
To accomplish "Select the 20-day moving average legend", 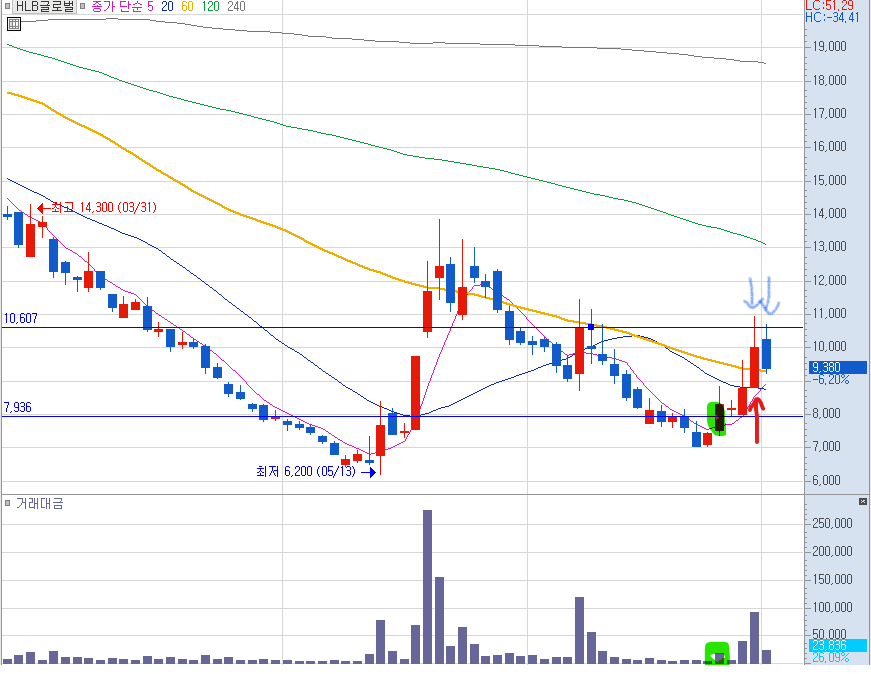I will 167,7.
